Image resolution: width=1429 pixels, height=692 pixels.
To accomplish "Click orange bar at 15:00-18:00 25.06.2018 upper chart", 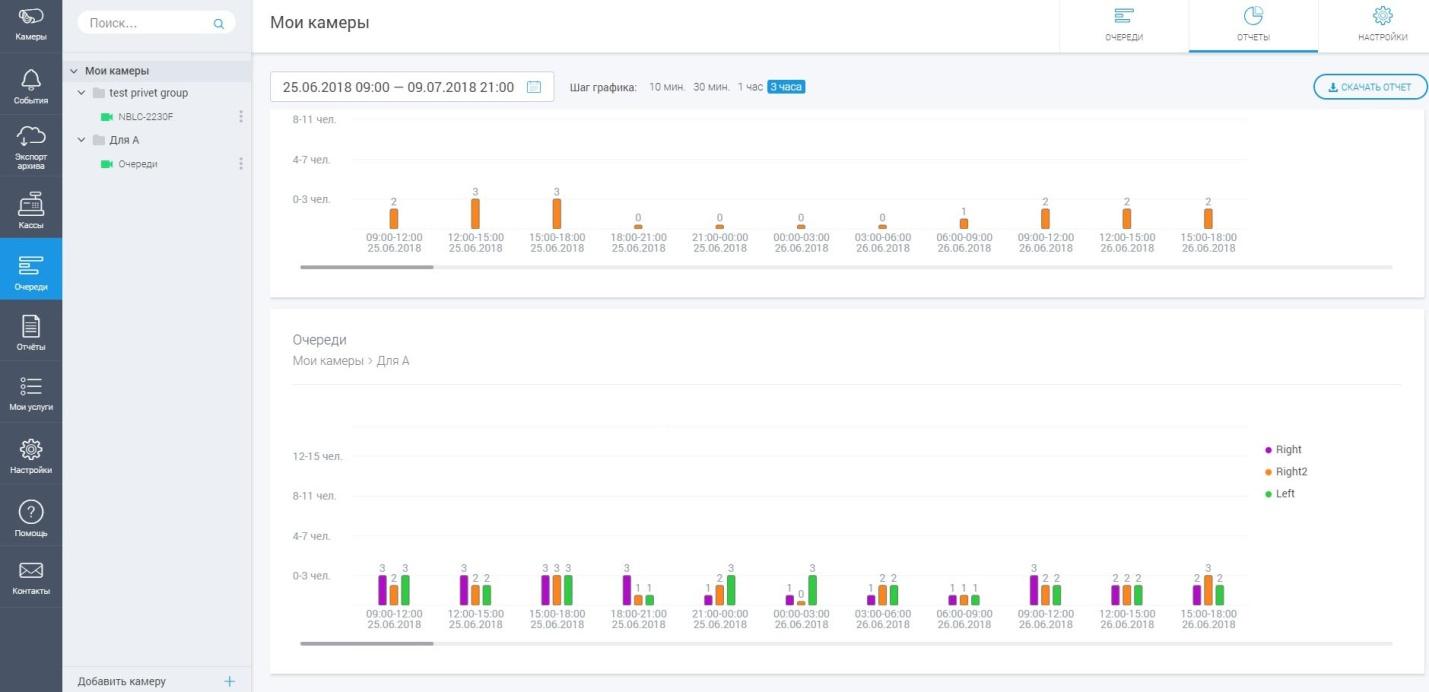I will (557, 214).
